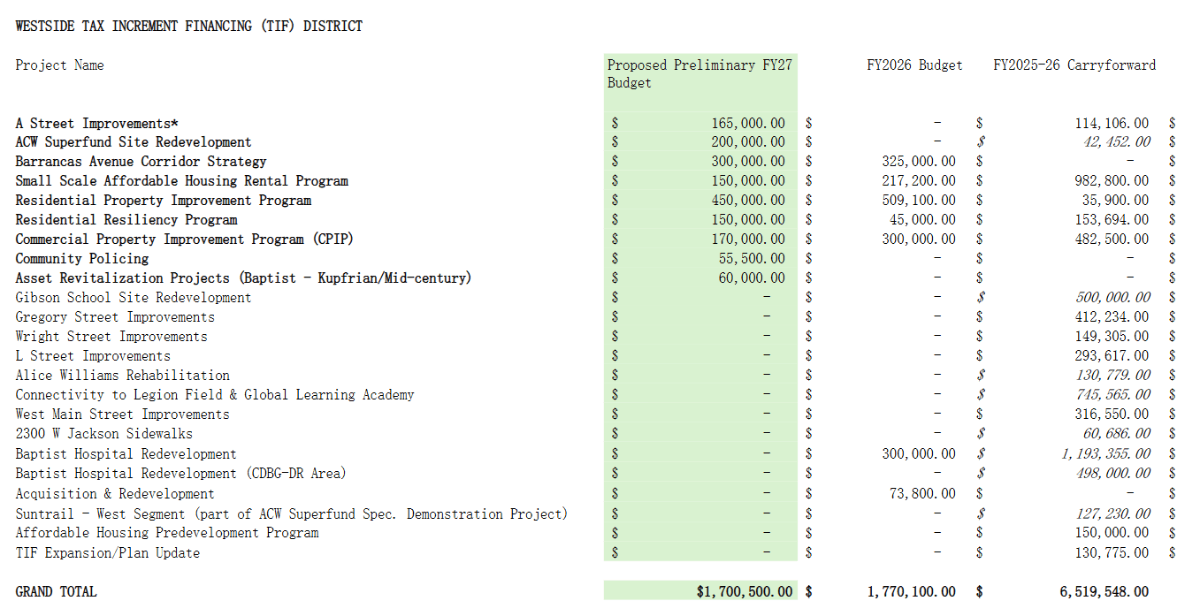Click Residential Property Improvement Program 450,000.00 cell
Image resolution: width=1200 pixels, height=616 pixels.
(x=748, y=200)
